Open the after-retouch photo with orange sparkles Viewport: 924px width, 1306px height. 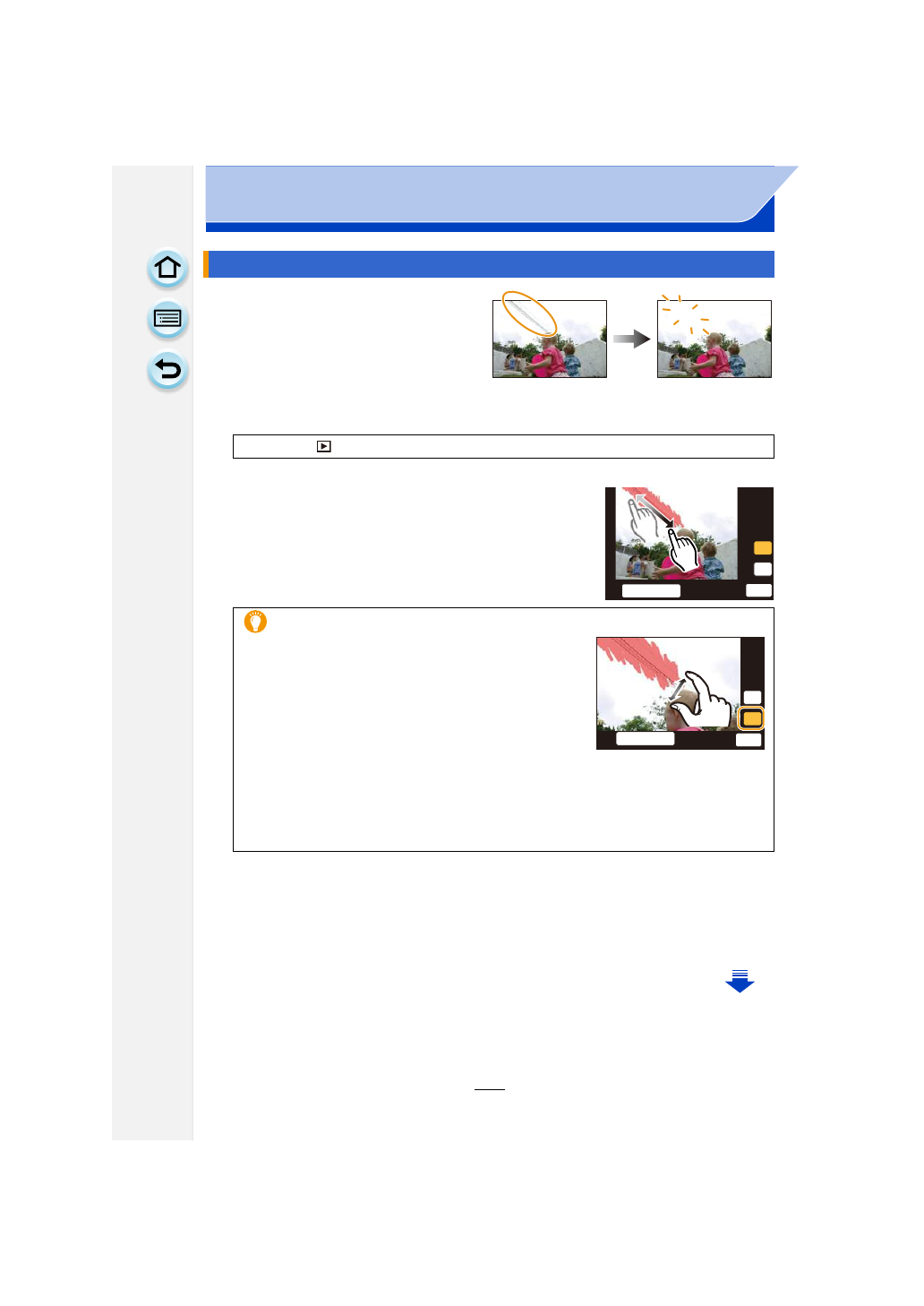pyautogui.click(x=714, y=339)
